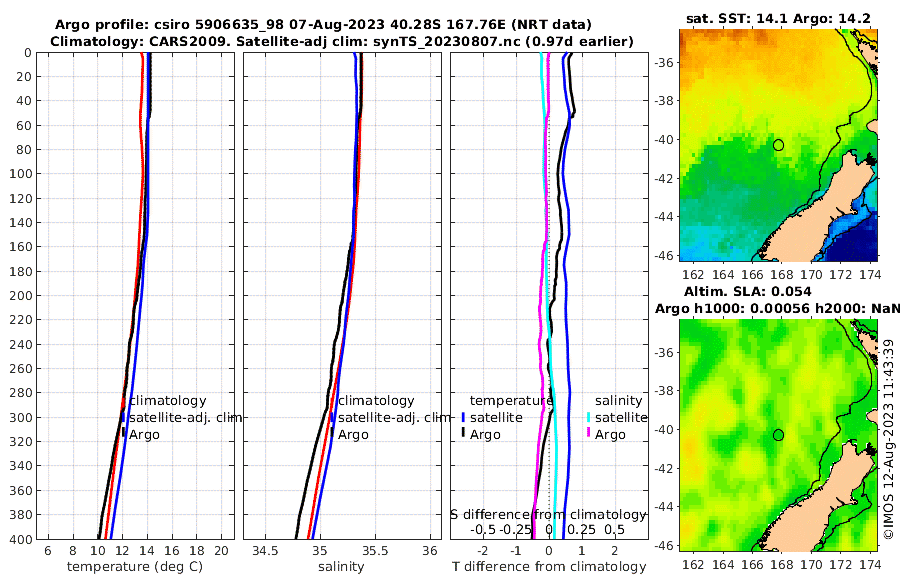Click the IMOS timestamp copyright text

click(889, 439)
